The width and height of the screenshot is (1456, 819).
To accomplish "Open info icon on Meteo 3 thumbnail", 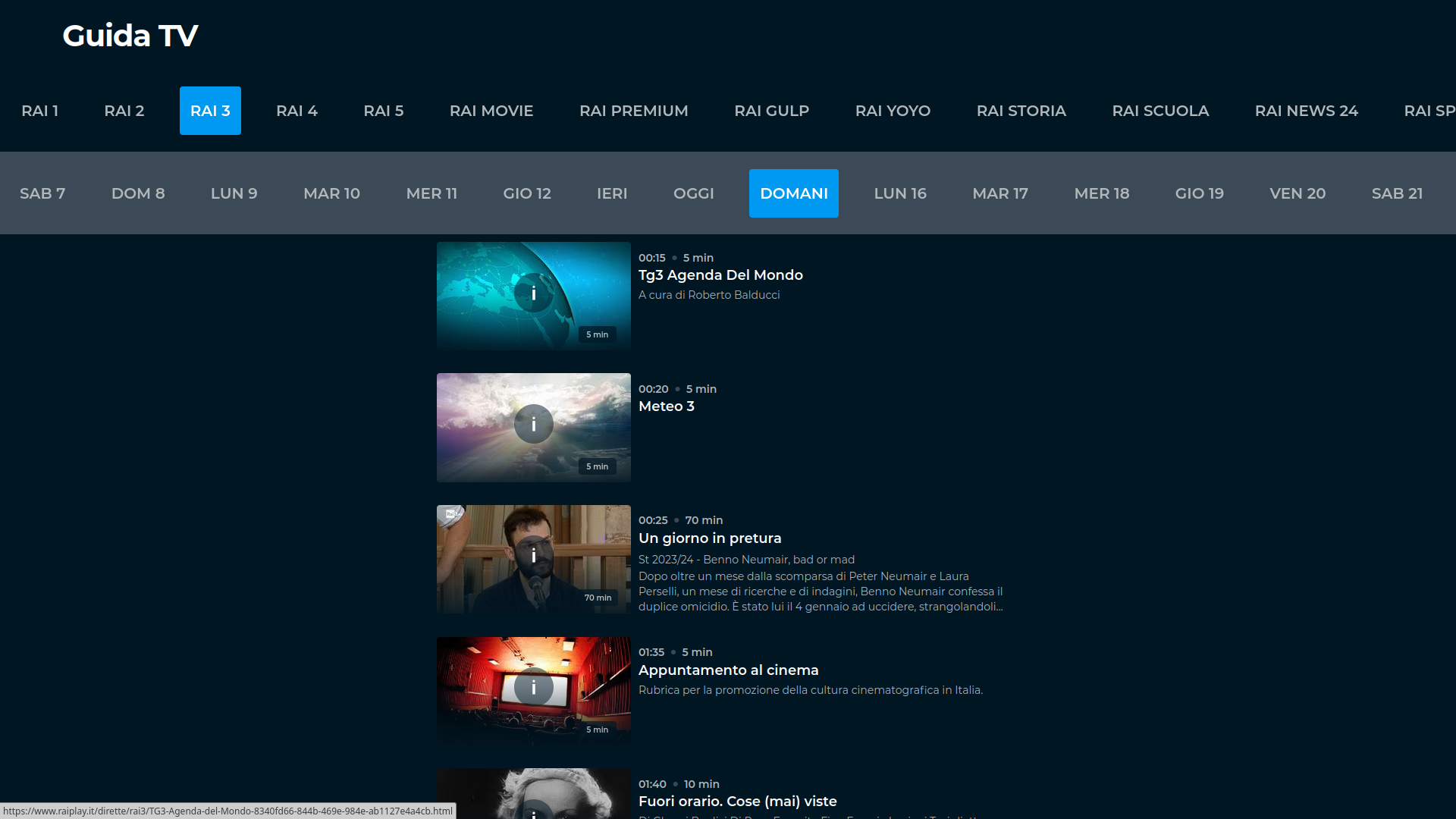I will click(x=533, y=424).
